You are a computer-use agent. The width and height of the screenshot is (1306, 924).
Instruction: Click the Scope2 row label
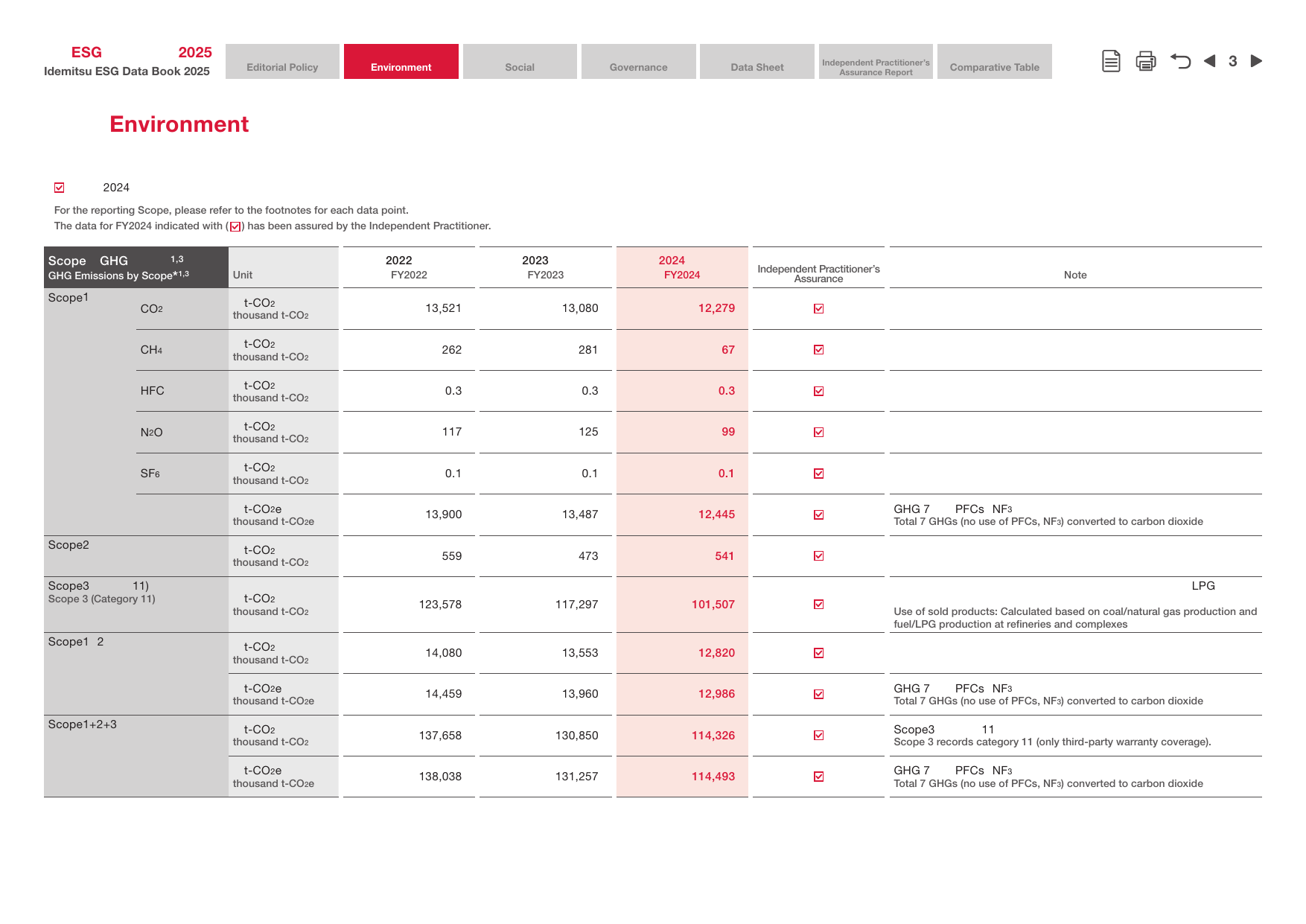tap(69, 545)
